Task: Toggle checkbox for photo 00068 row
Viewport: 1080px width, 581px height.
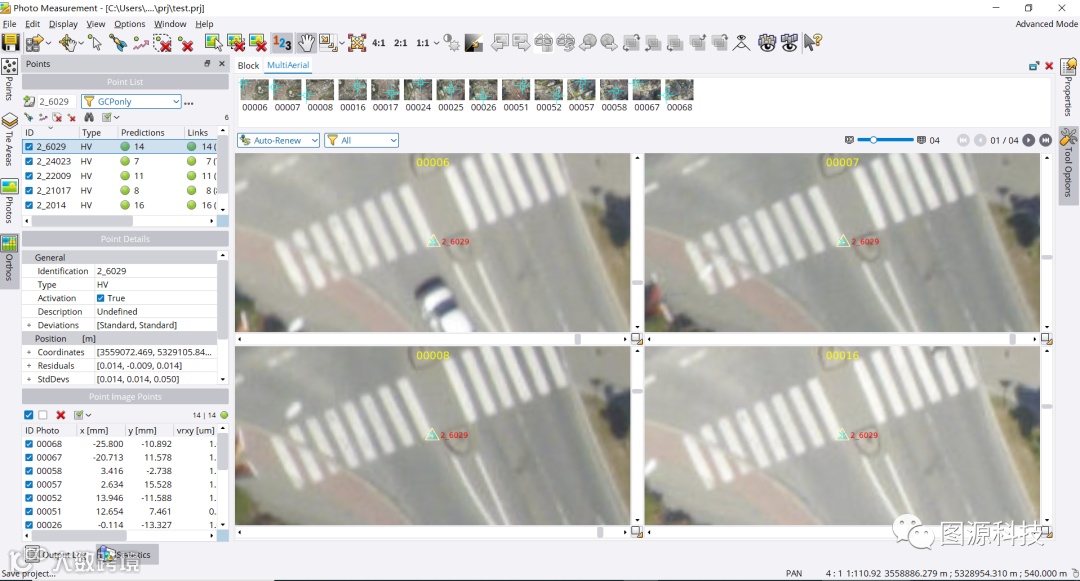Action: 29,444
